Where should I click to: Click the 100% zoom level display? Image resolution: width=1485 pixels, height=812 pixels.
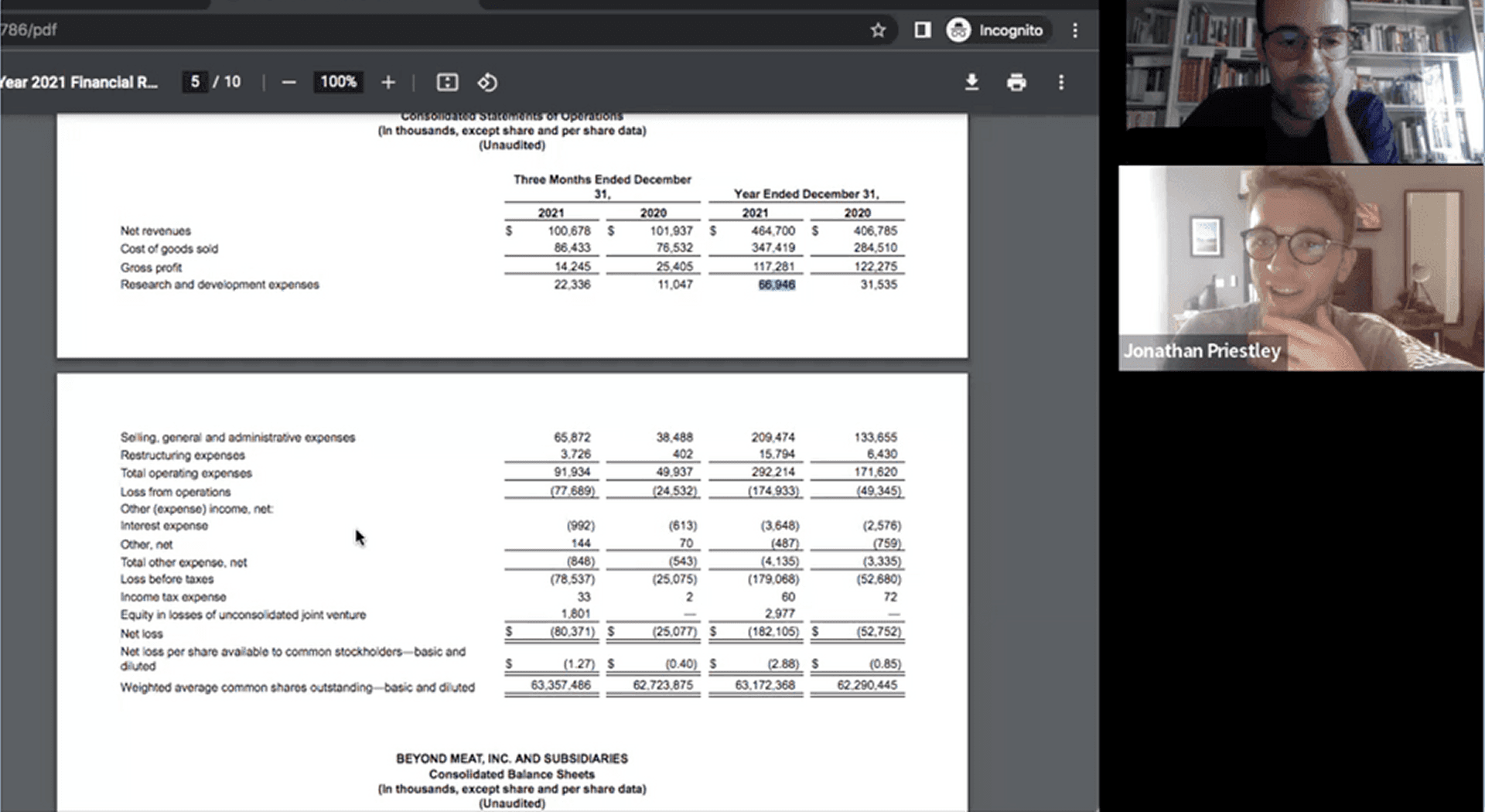pyautogui.click(x=338, y=82)
